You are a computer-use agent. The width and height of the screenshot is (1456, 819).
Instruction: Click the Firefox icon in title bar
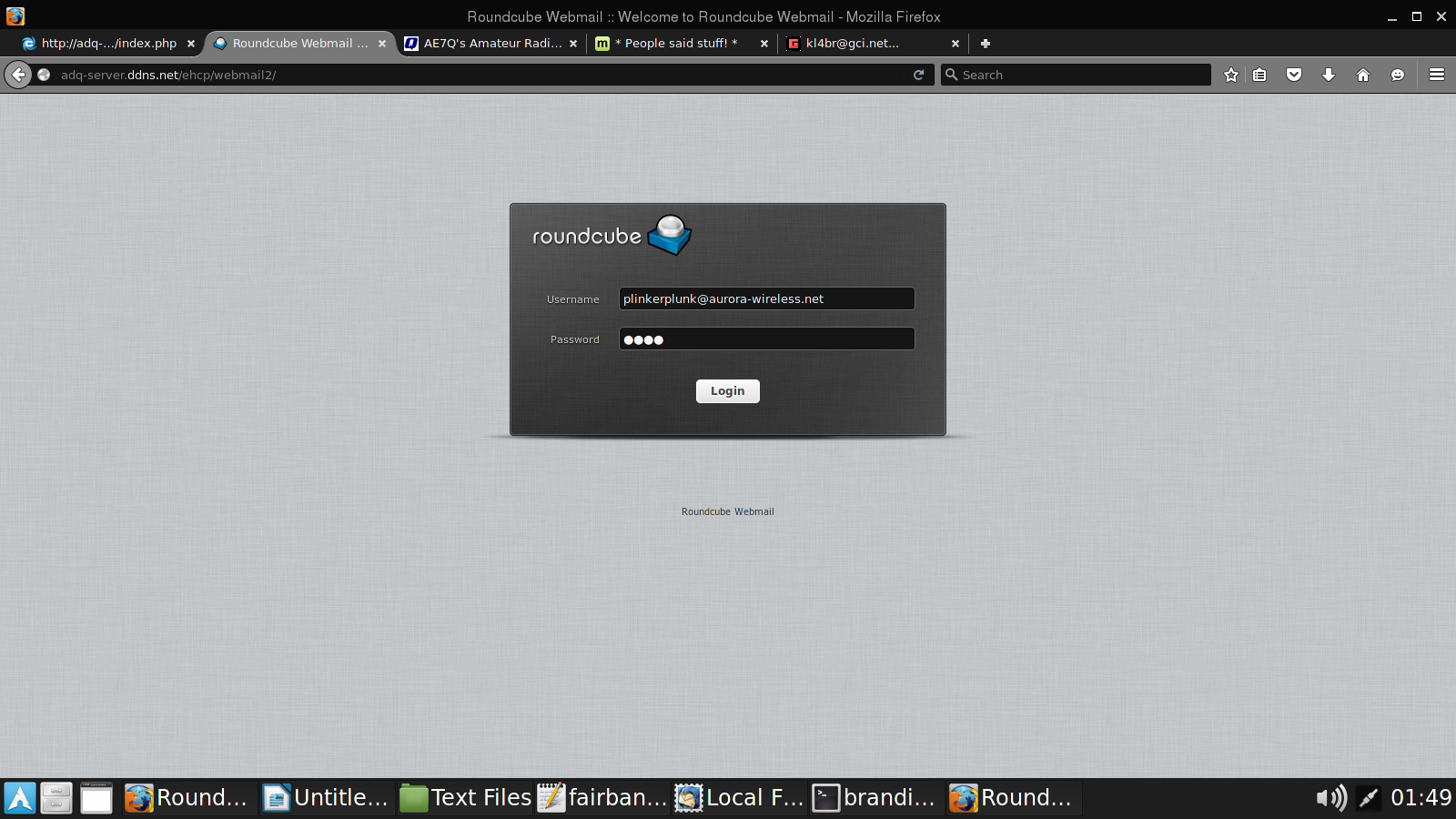pos(15,16)
